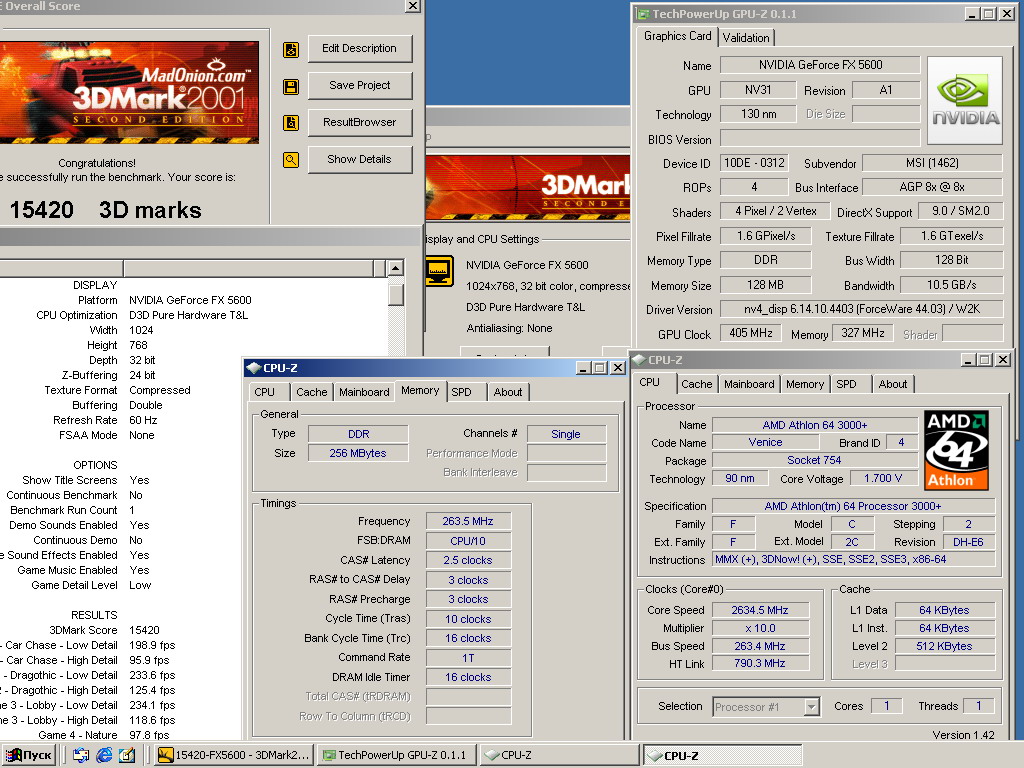Click the Memory clock 327 MHz field
The height and width of the screenshot is (768, 1024).
coord(863,333)
